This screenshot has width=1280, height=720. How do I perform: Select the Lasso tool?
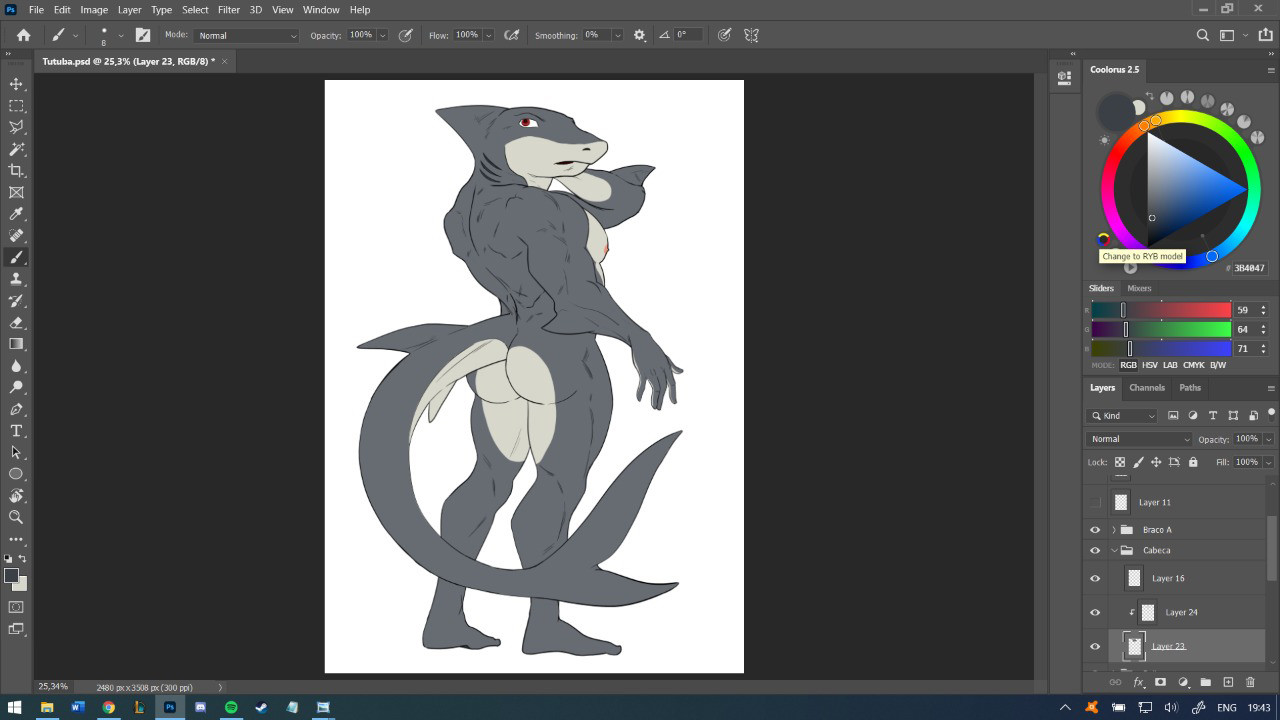[16, 127]
